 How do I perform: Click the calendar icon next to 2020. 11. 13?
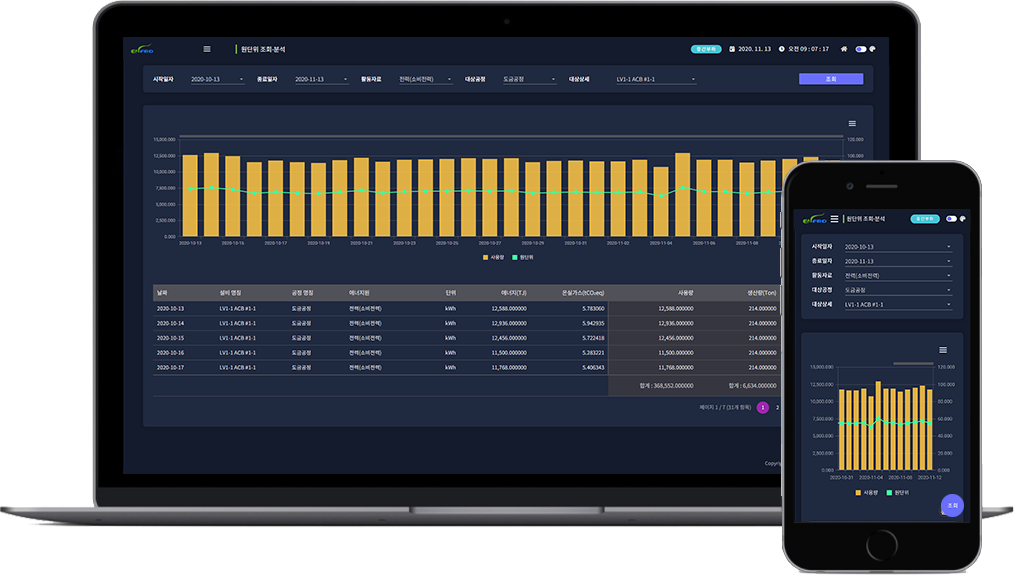pyautogui.click(x=732, y=49)
